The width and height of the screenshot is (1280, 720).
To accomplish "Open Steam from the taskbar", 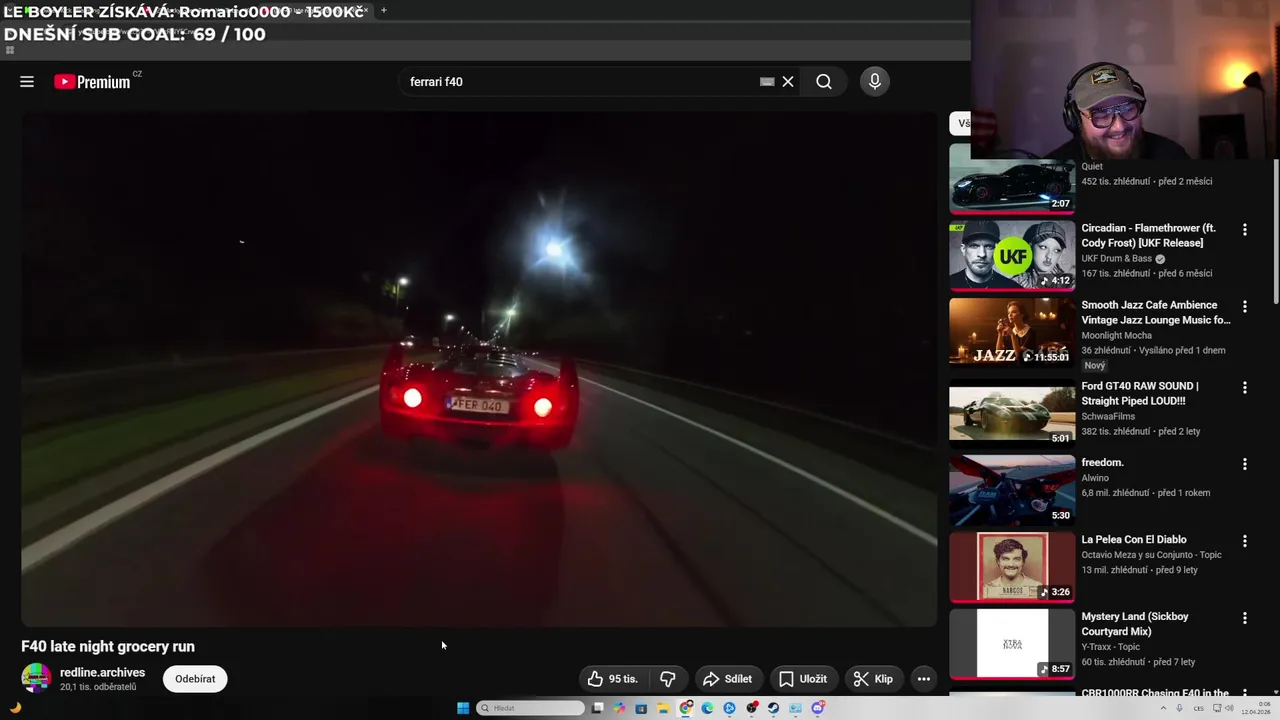I will coord(773,708).
